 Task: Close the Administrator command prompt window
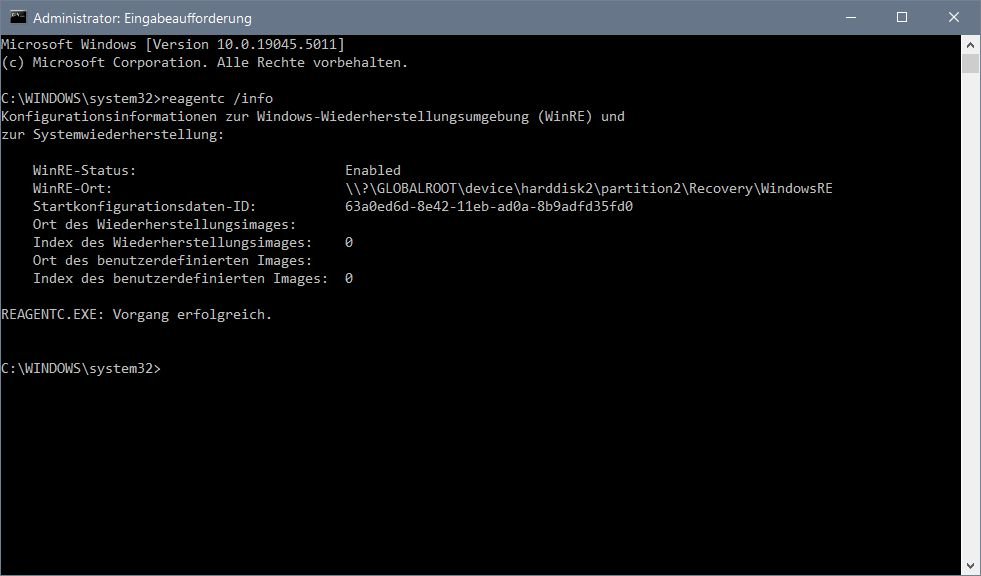click(x=953, y=17)
